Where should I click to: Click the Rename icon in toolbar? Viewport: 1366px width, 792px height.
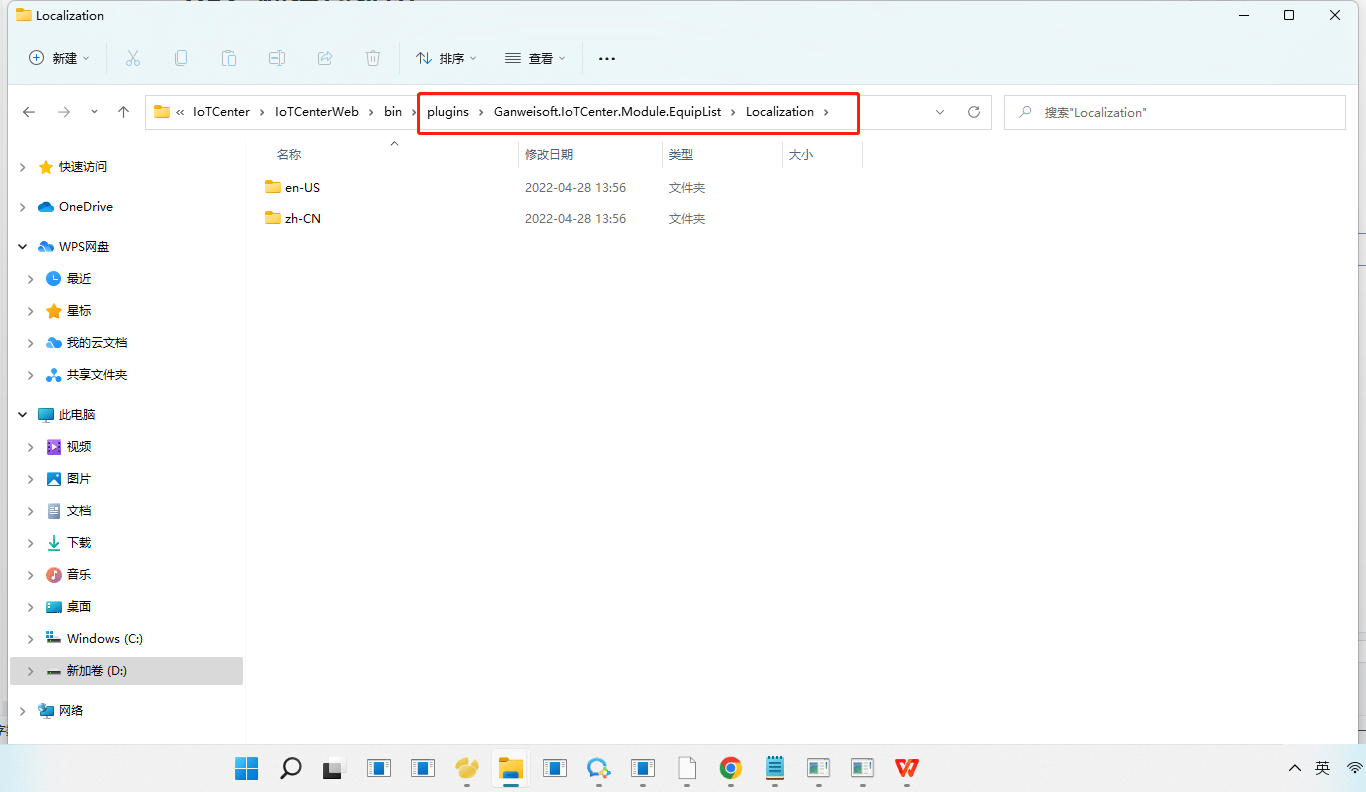277,58
